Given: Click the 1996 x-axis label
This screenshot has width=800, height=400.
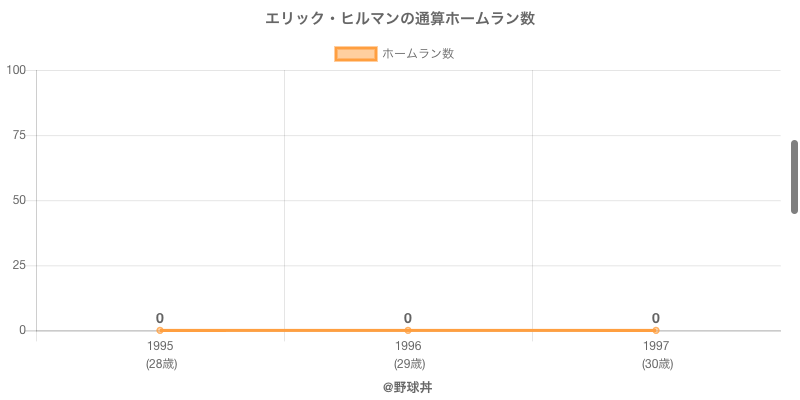Looking at the screenshot, I should coord(408,346).
